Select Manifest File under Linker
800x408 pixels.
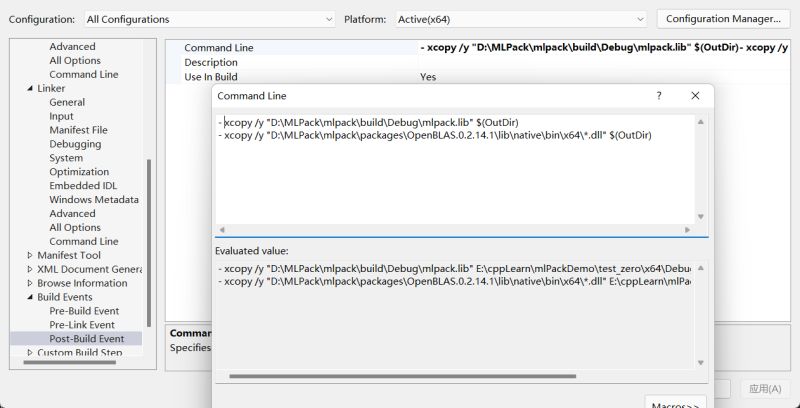click(78, 130)
